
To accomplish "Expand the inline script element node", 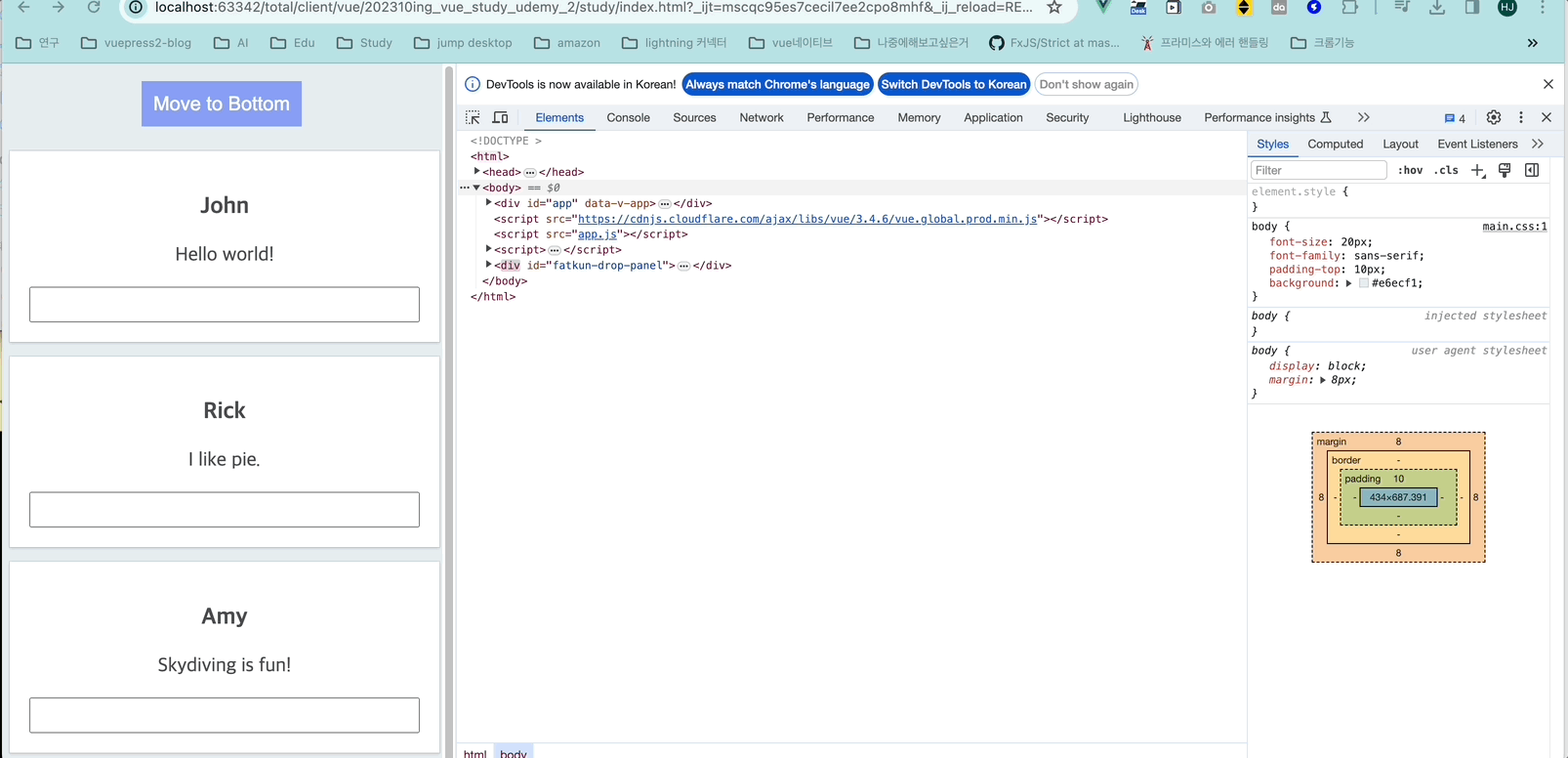I will pos(488,249).
